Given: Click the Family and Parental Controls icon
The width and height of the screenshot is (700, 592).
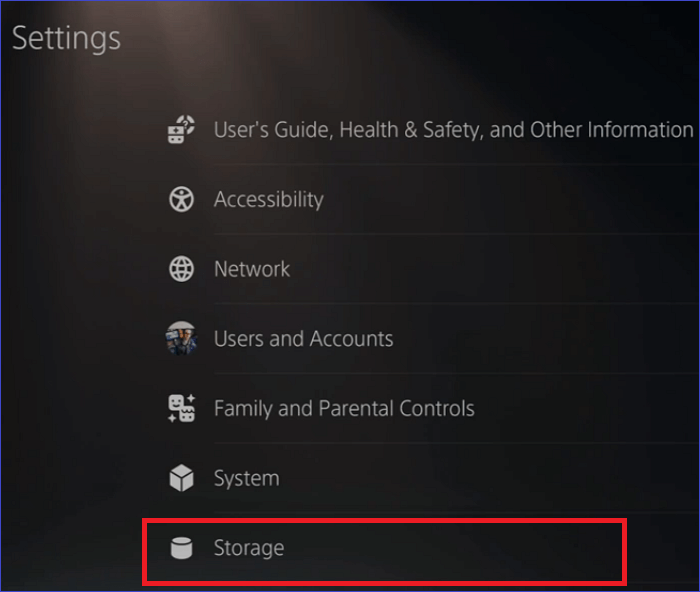Looking at the screenshot, I should (x=181, y=408).
